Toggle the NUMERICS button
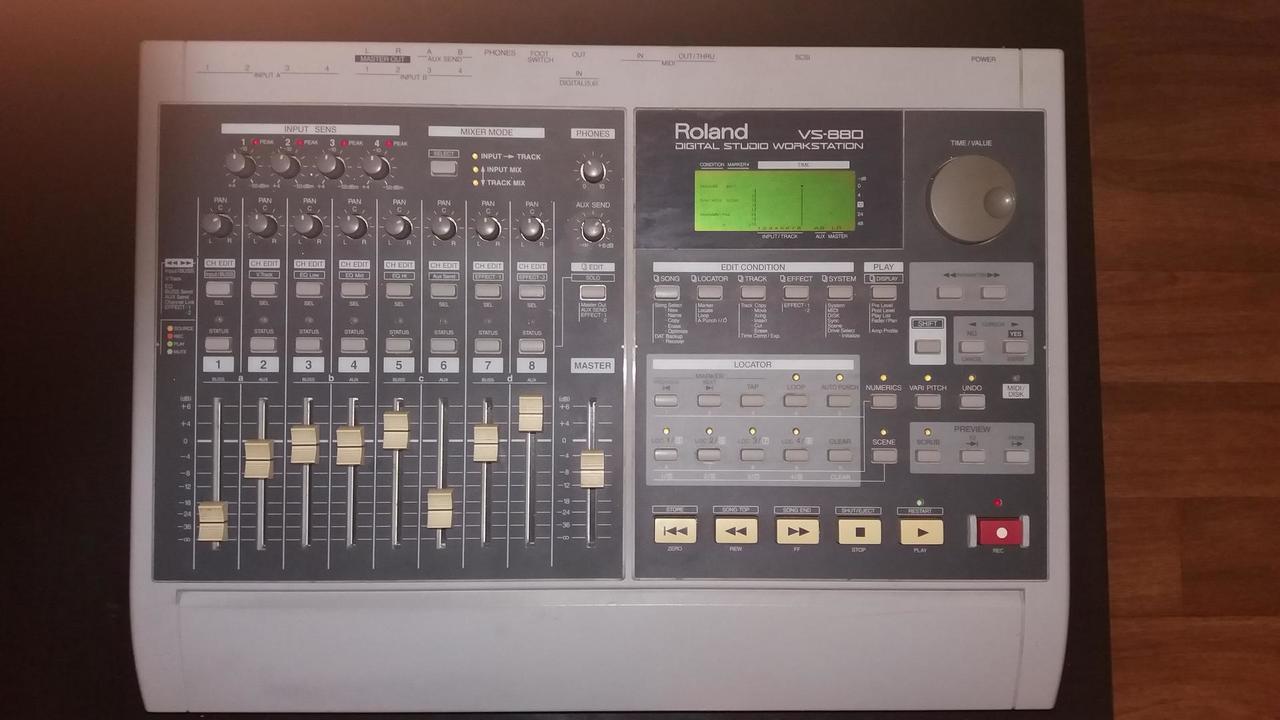 pos(884,401)
